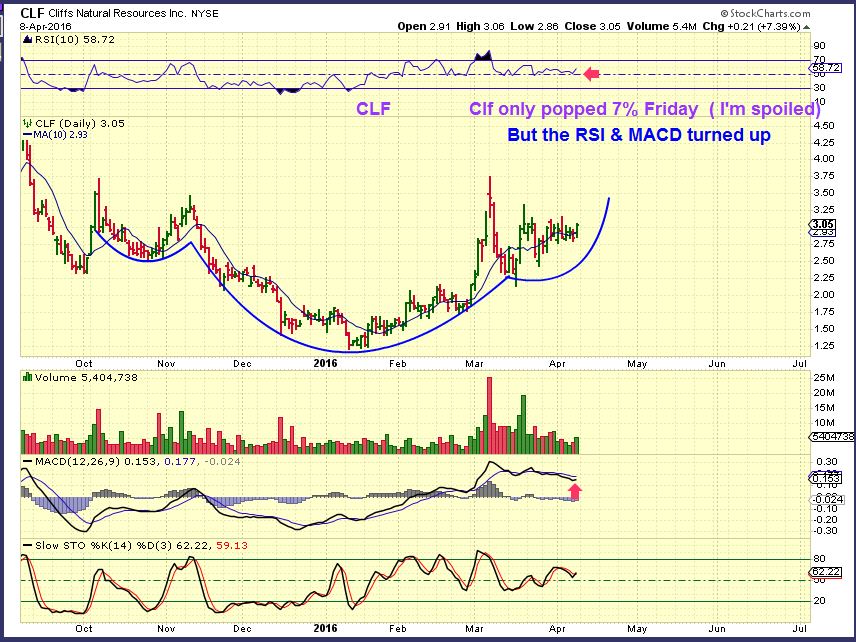Click the RSI(10) 58.72 legend text

75,39
